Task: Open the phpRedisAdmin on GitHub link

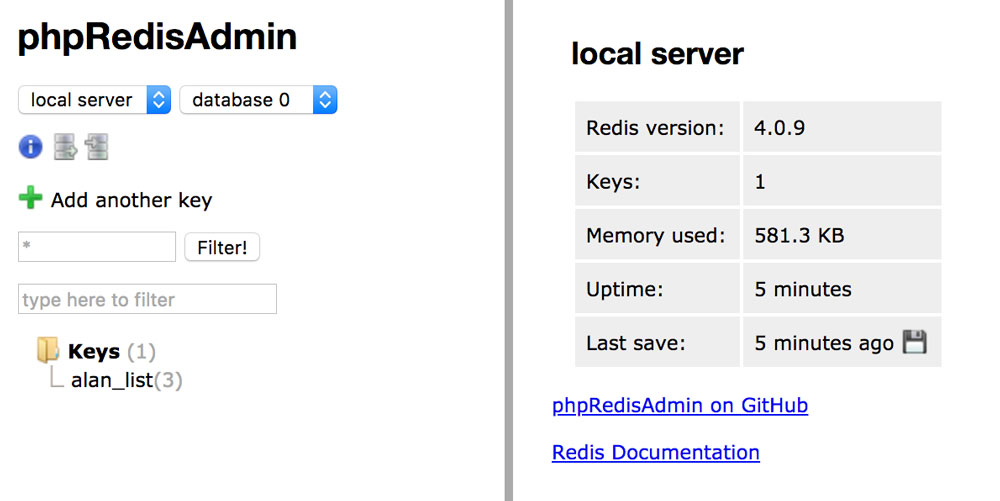Action: coord(680,406)
